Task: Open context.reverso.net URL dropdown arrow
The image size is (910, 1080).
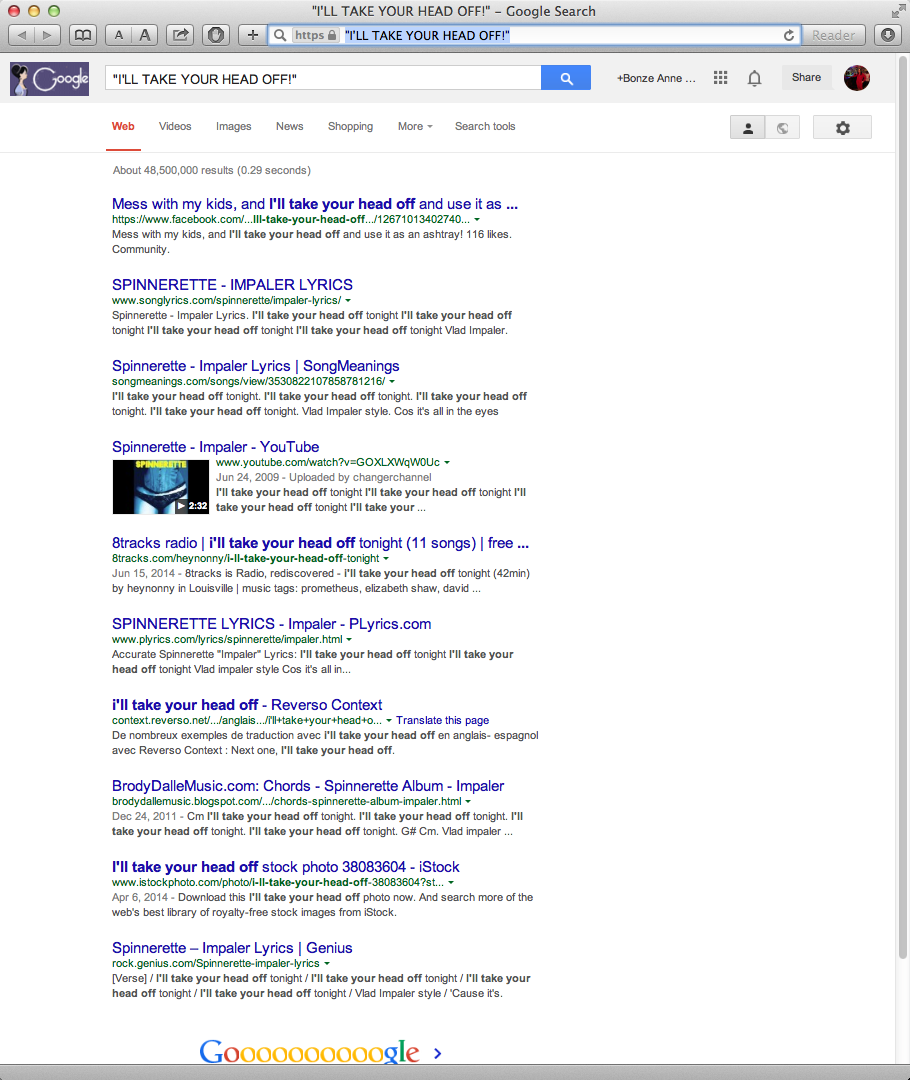Action: click(x=389, y=720)
